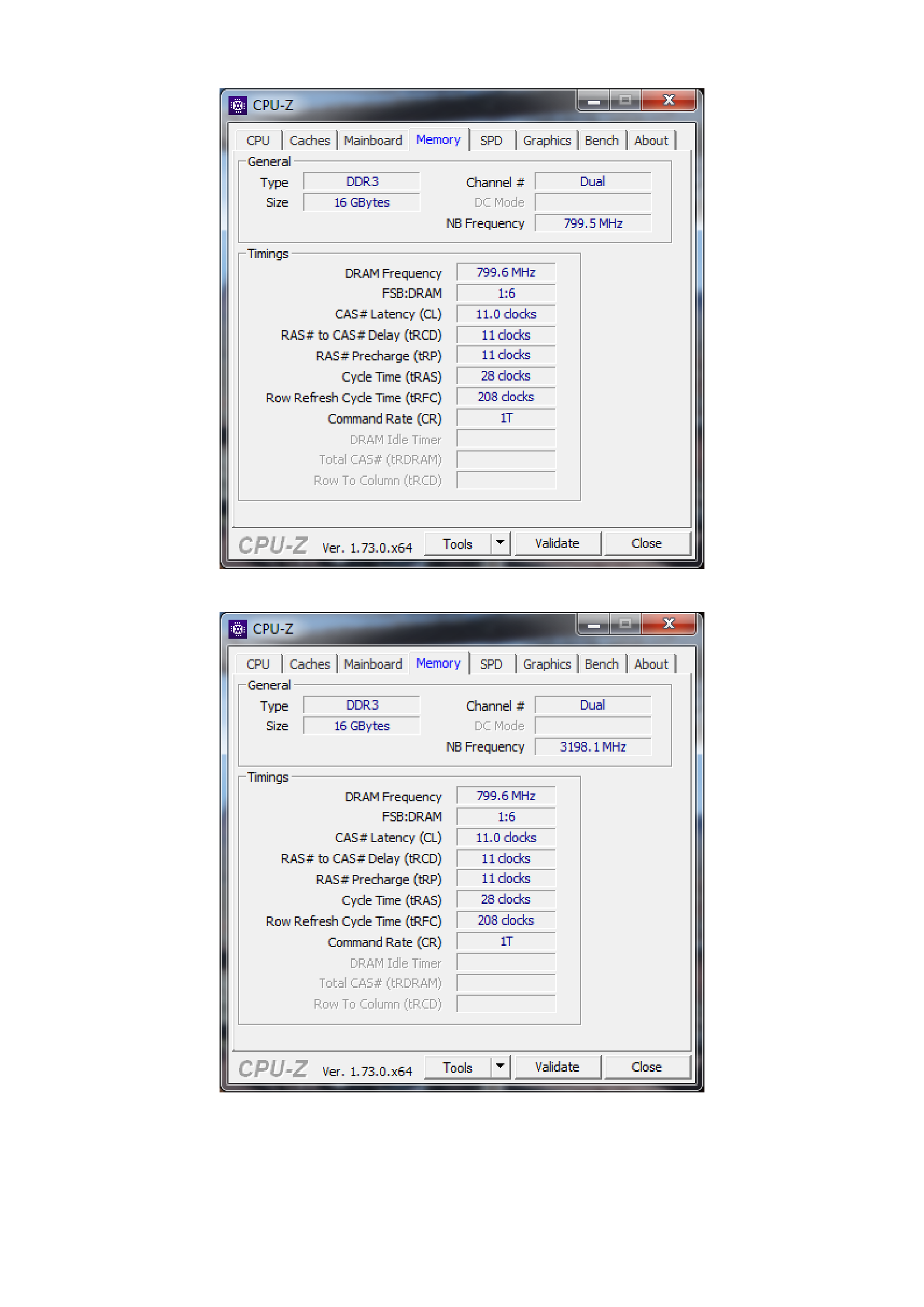The image size is (924, 1307).
Task: Click tRAS 28 clocks value in upper window
Action: [506, 376]
